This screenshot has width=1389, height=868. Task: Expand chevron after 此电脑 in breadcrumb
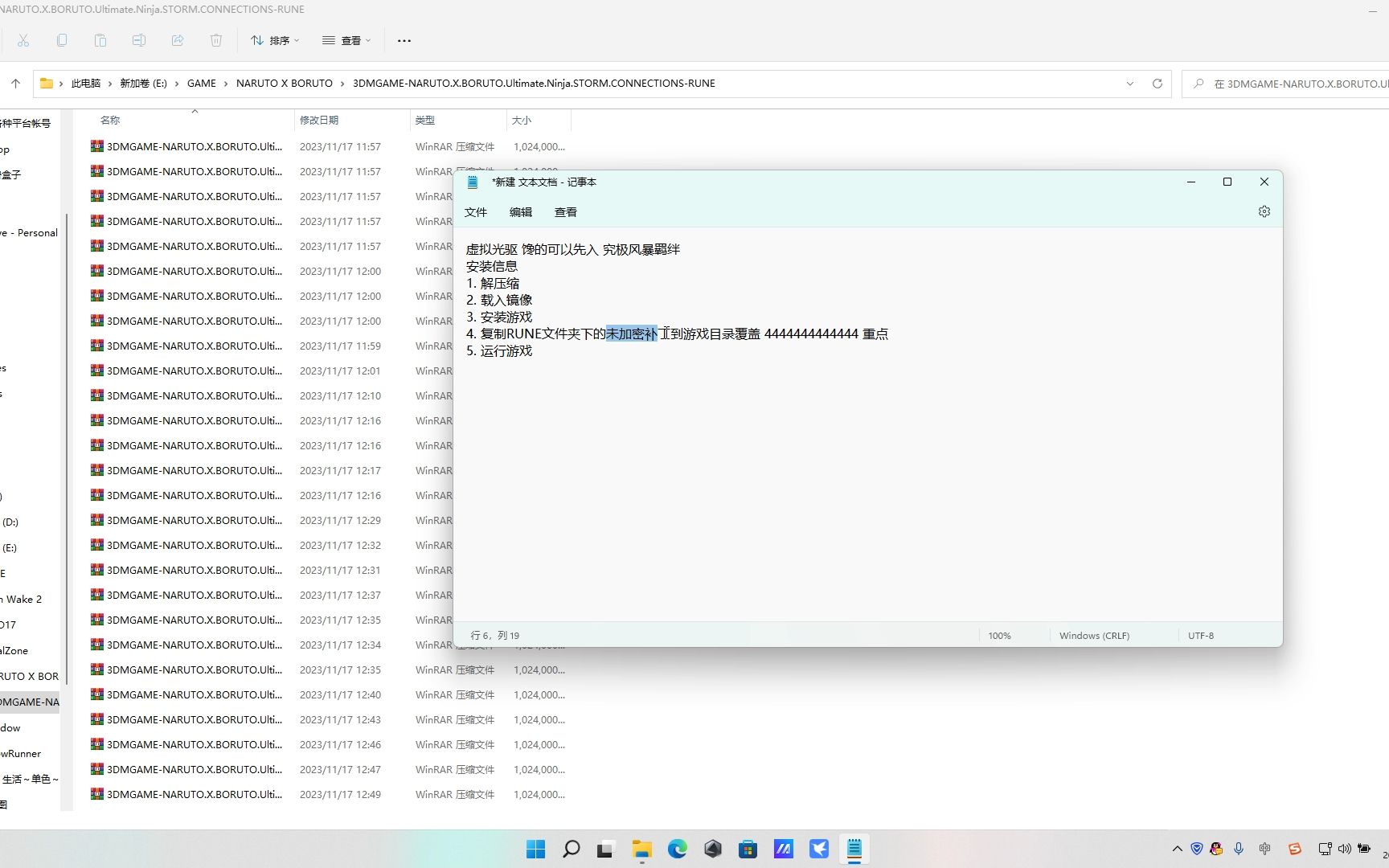coord(110,84)
